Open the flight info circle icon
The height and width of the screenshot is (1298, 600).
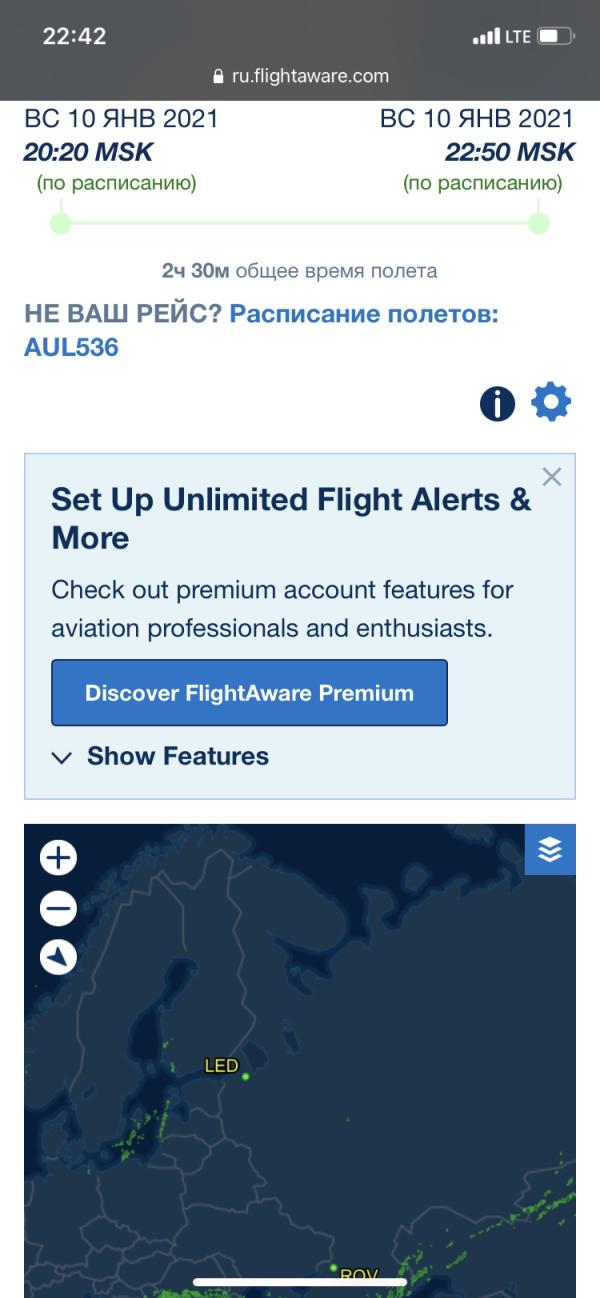497,404
